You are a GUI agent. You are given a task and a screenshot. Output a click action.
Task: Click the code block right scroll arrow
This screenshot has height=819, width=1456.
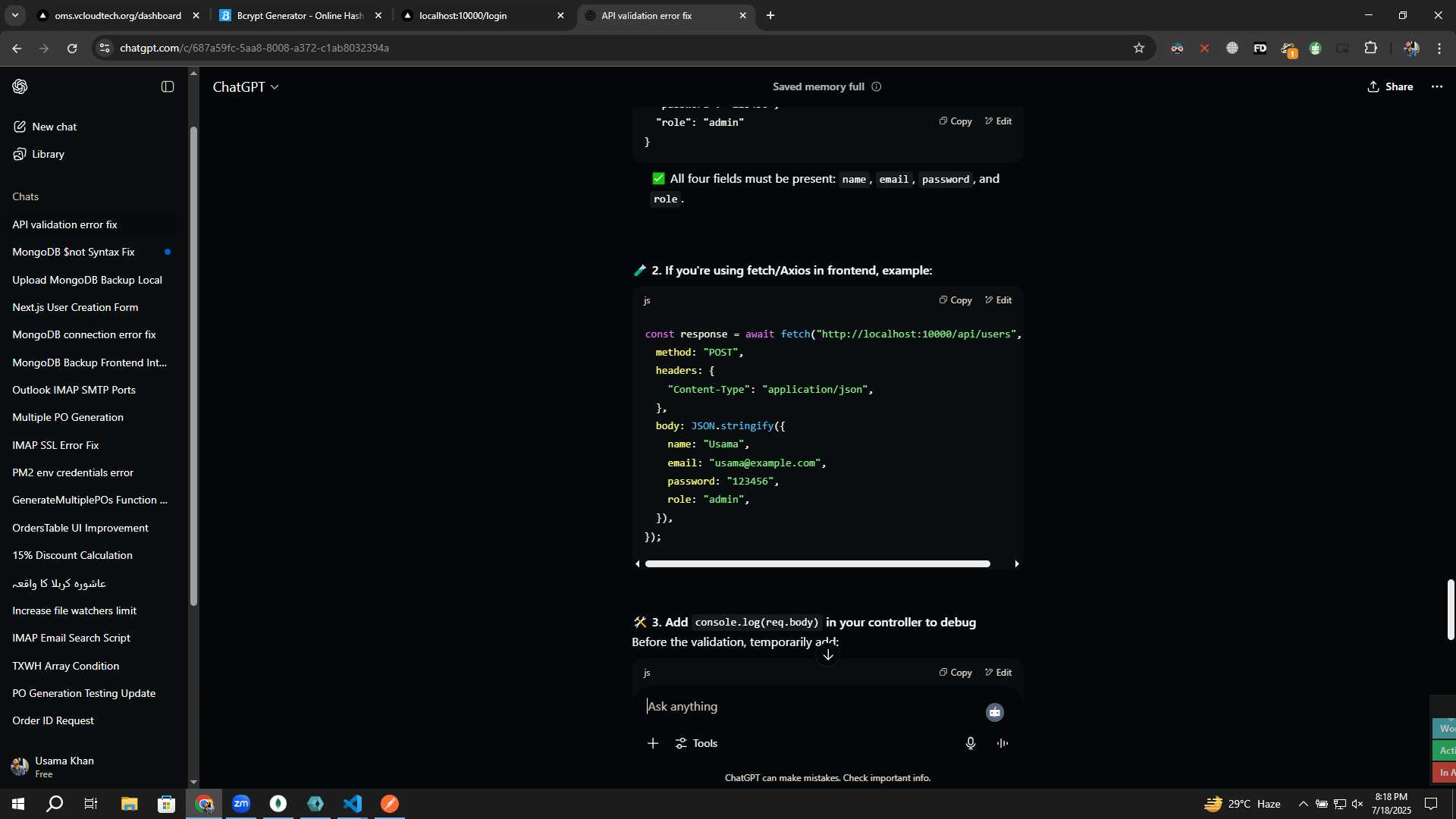[1017, 564]
